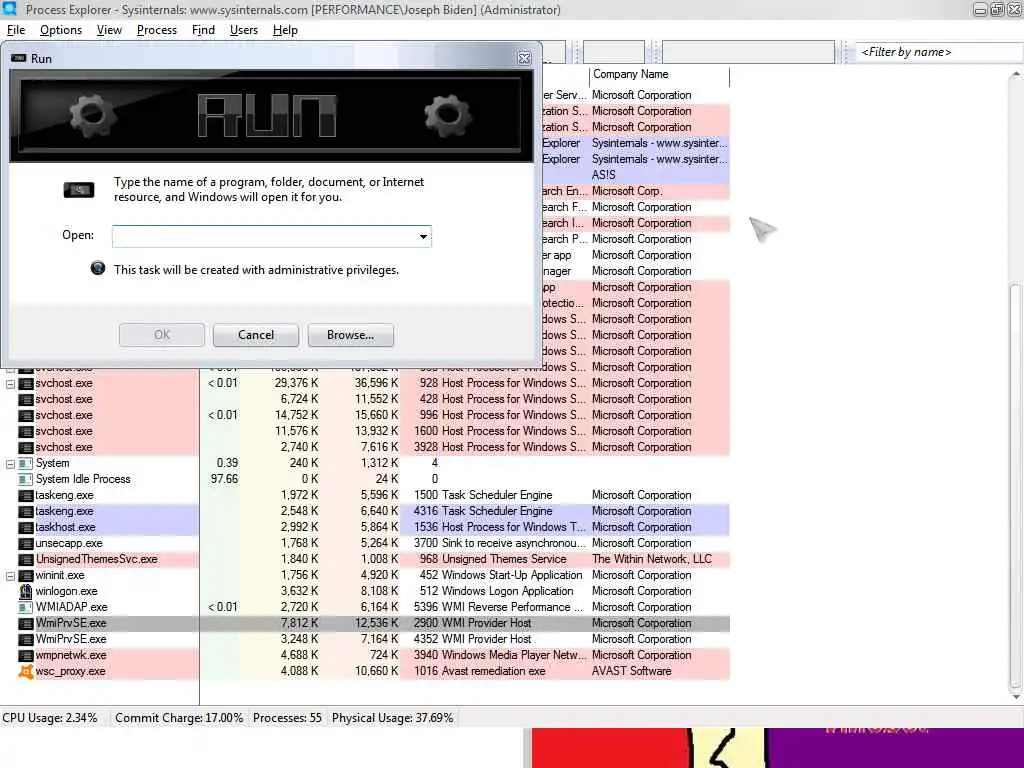
Task: Click the orange wsc_proxy.exe Avast icon
Action: [25, 671]
